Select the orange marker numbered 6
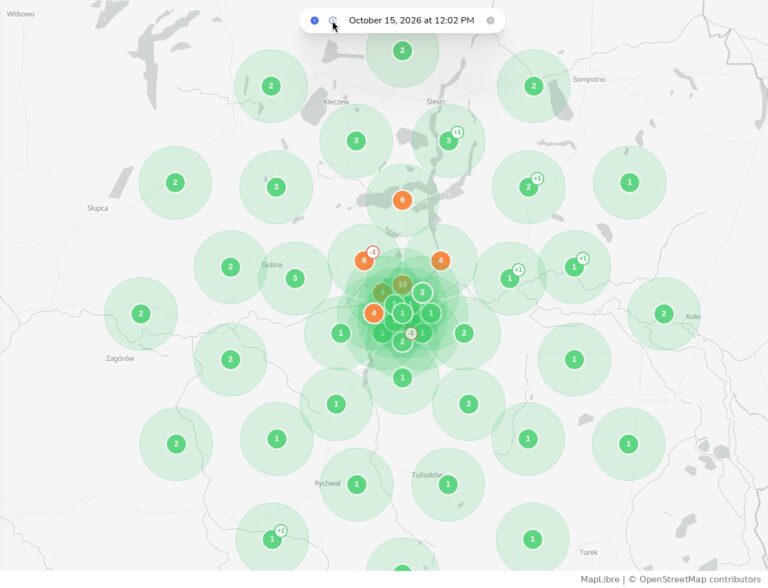The image size is (768, 588). pyautogui.click(x=402, y=200)
